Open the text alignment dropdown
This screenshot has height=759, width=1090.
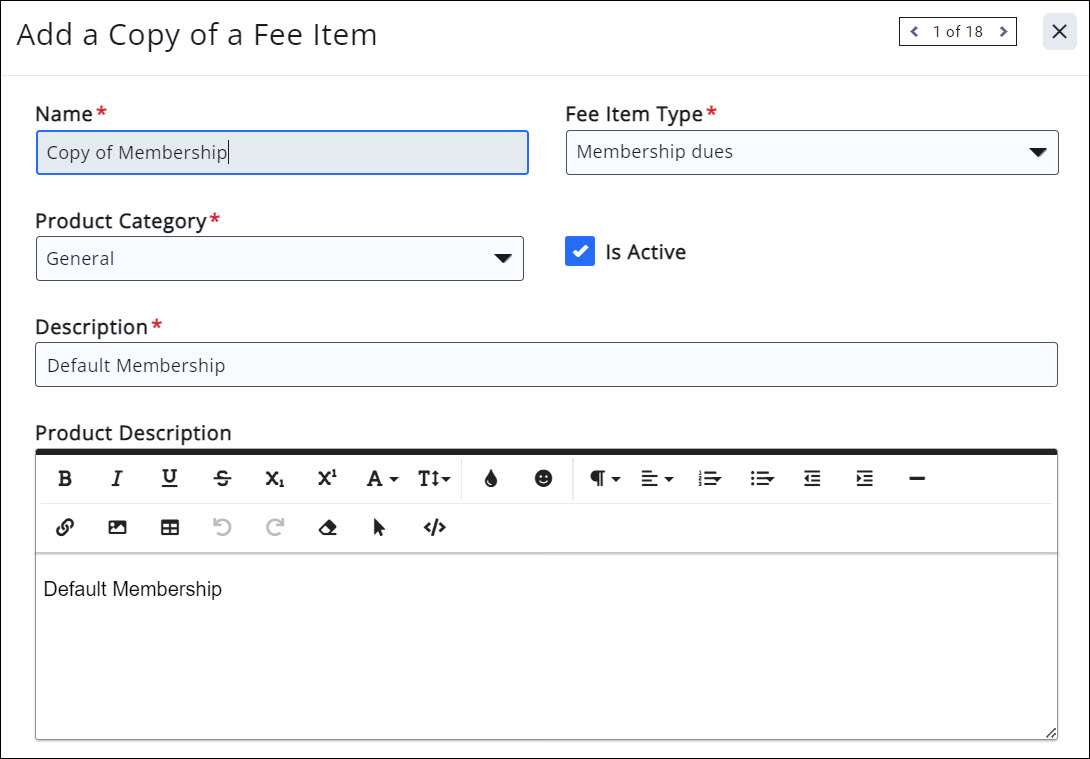[656, 479]
